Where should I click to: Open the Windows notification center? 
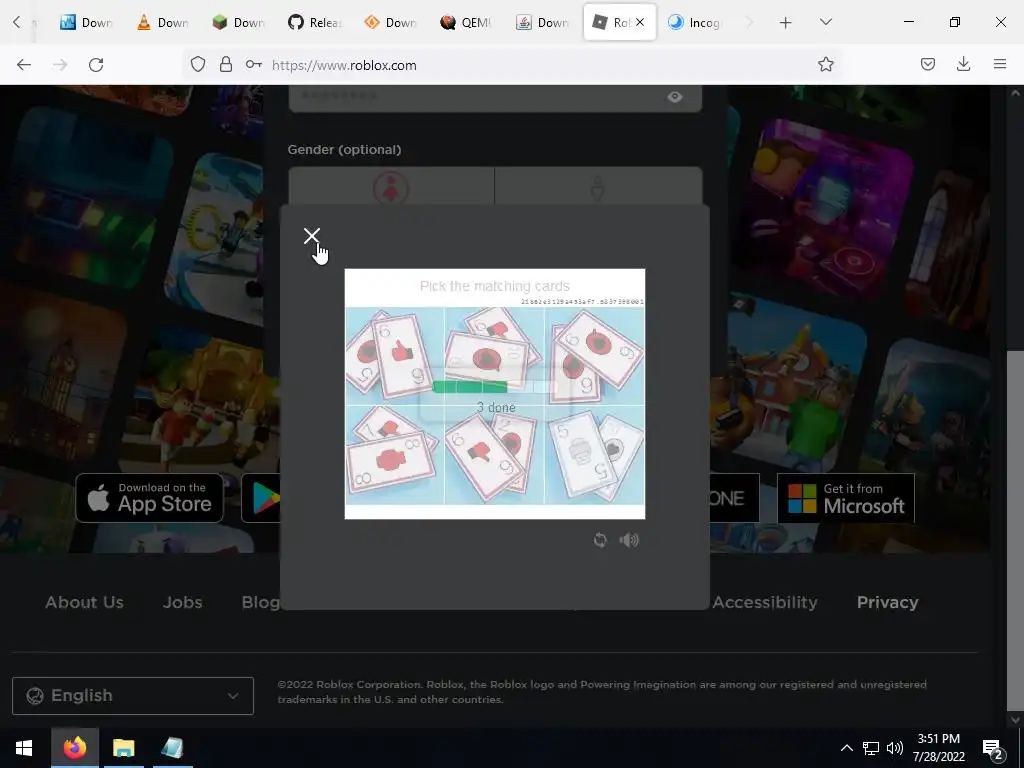tap(993, 748)
